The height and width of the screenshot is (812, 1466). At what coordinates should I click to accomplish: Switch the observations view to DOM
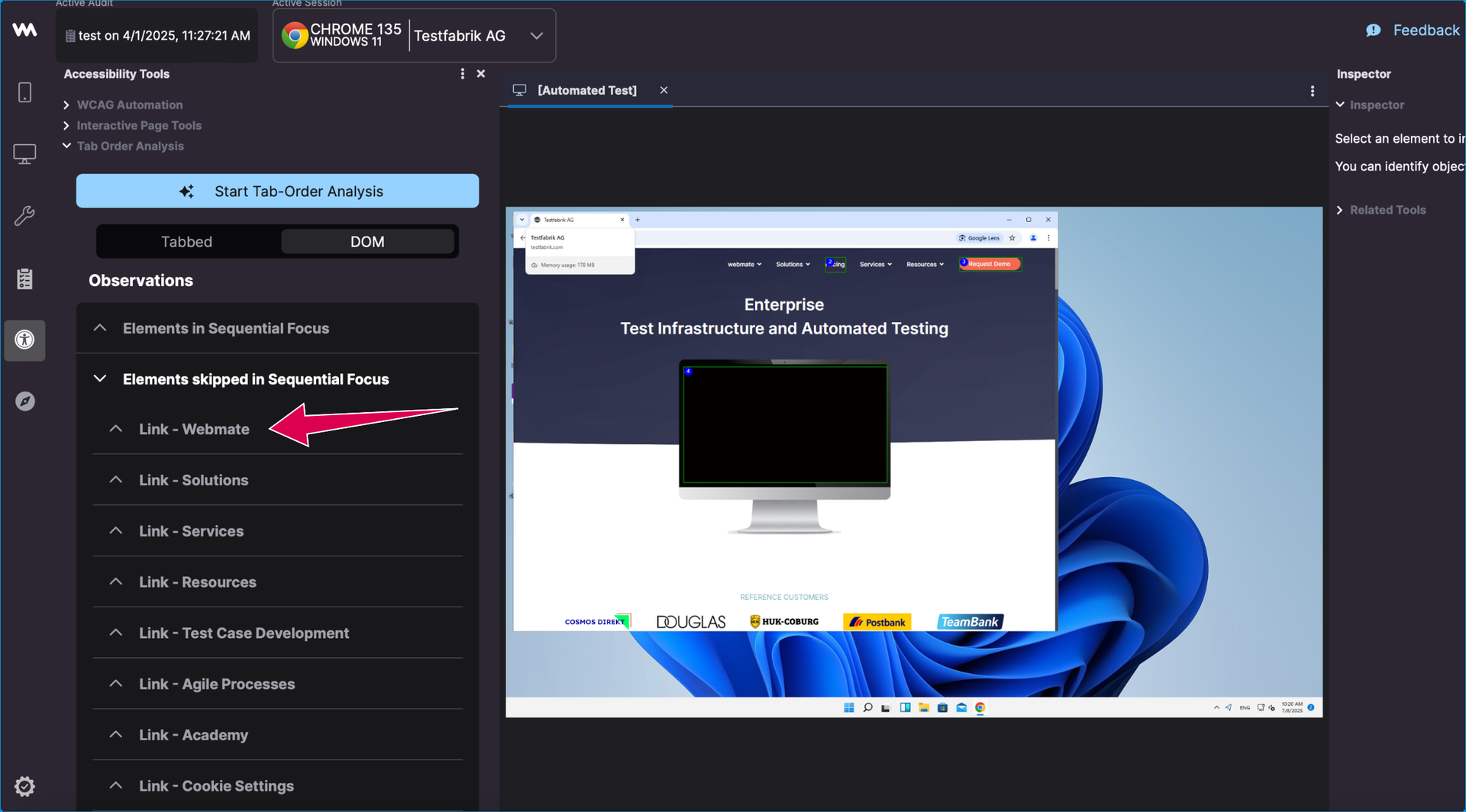pos(367,242)
